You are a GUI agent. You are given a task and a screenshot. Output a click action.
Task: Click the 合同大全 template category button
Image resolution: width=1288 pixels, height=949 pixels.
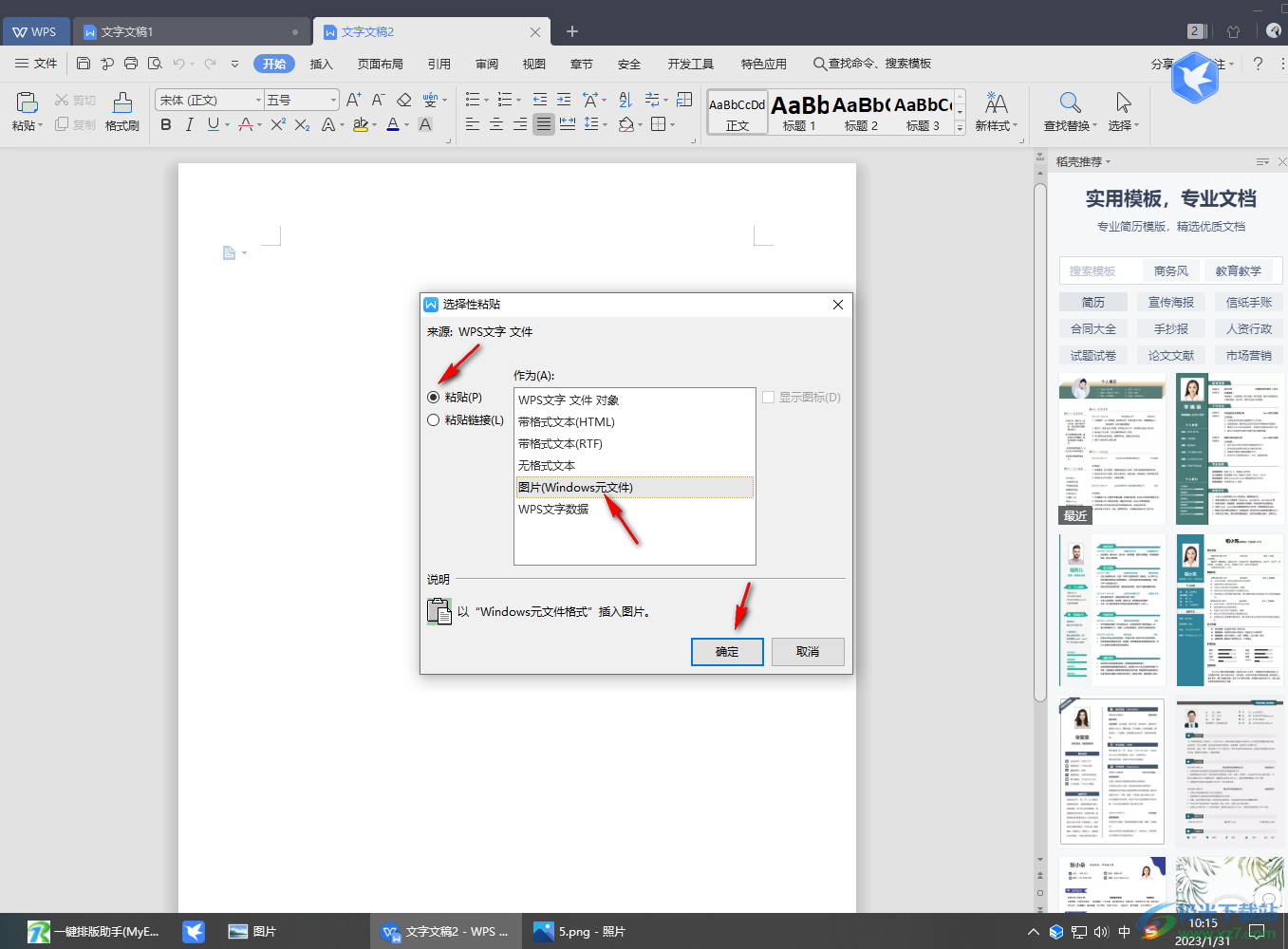1093,328
